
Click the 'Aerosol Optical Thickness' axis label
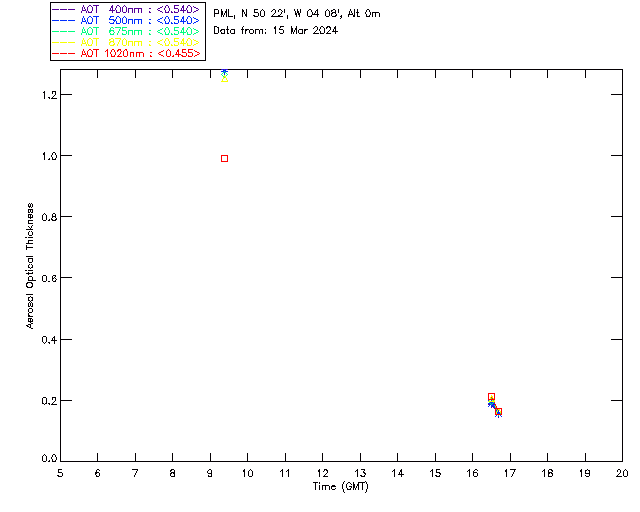[30, 266]
